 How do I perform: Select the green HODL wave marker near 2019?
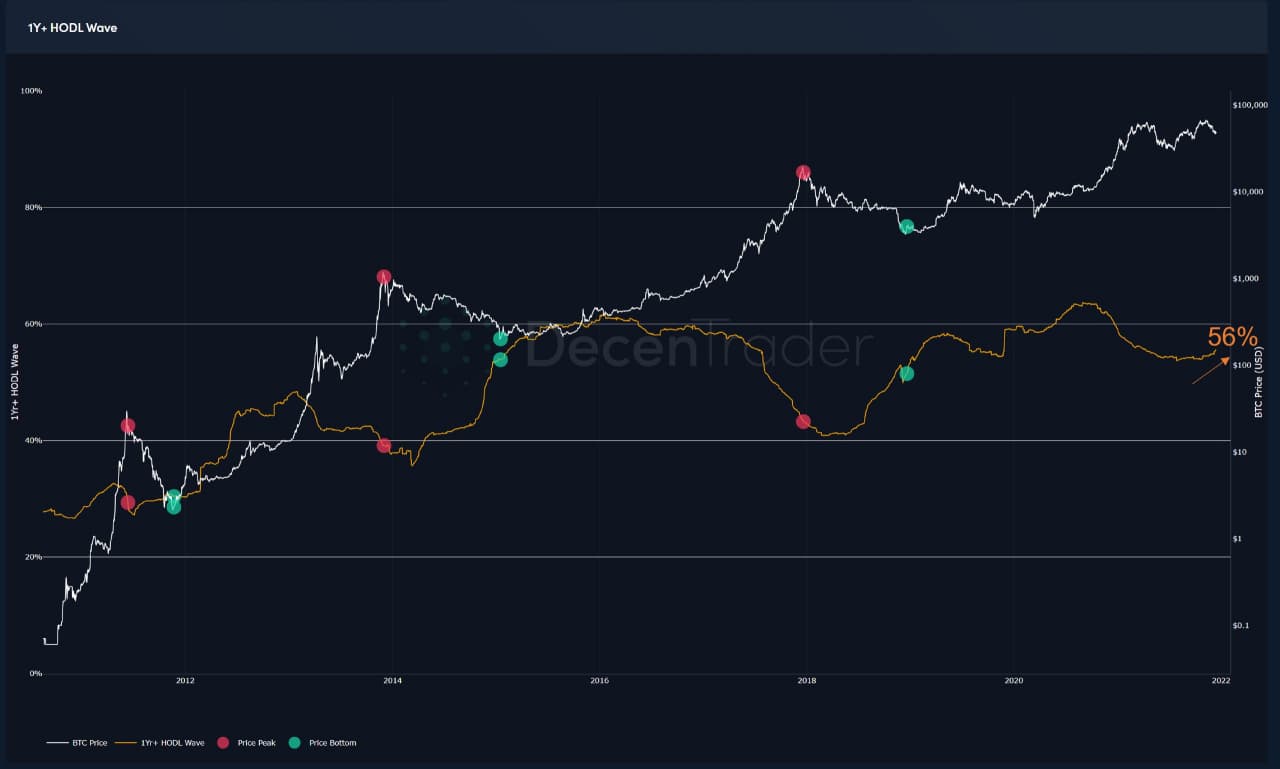(x=906, y=374)
